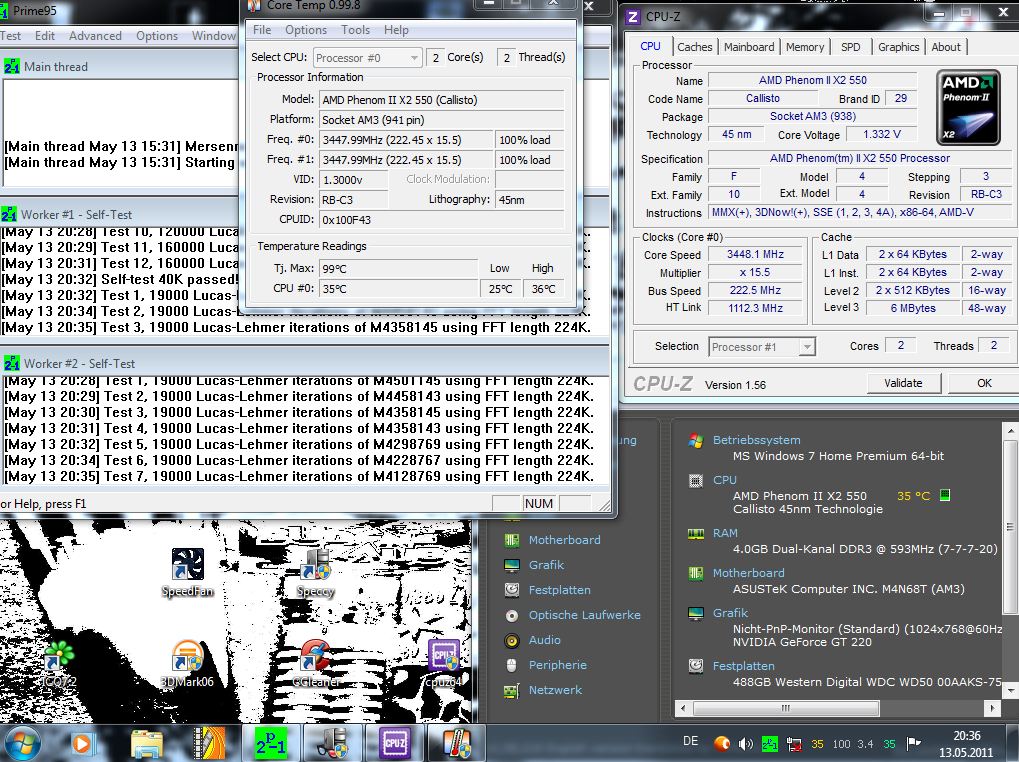
Task: Click the Speccy vertical scrollbar up arrow
Action: (1011, 430)
